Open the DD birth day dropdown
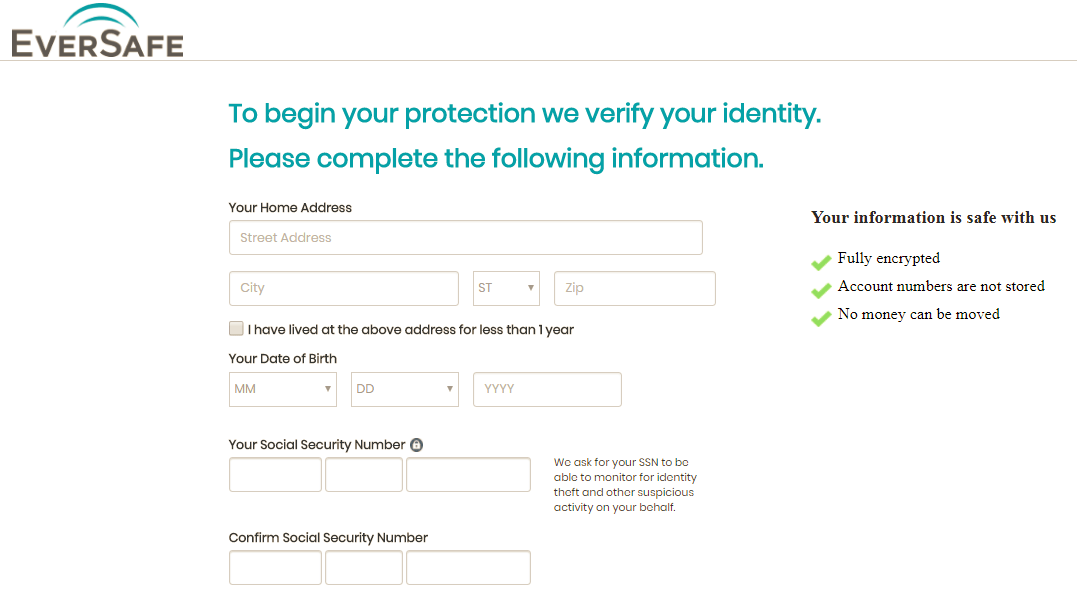The height and width of the screenshot is (598, 1077). [405, 389]
